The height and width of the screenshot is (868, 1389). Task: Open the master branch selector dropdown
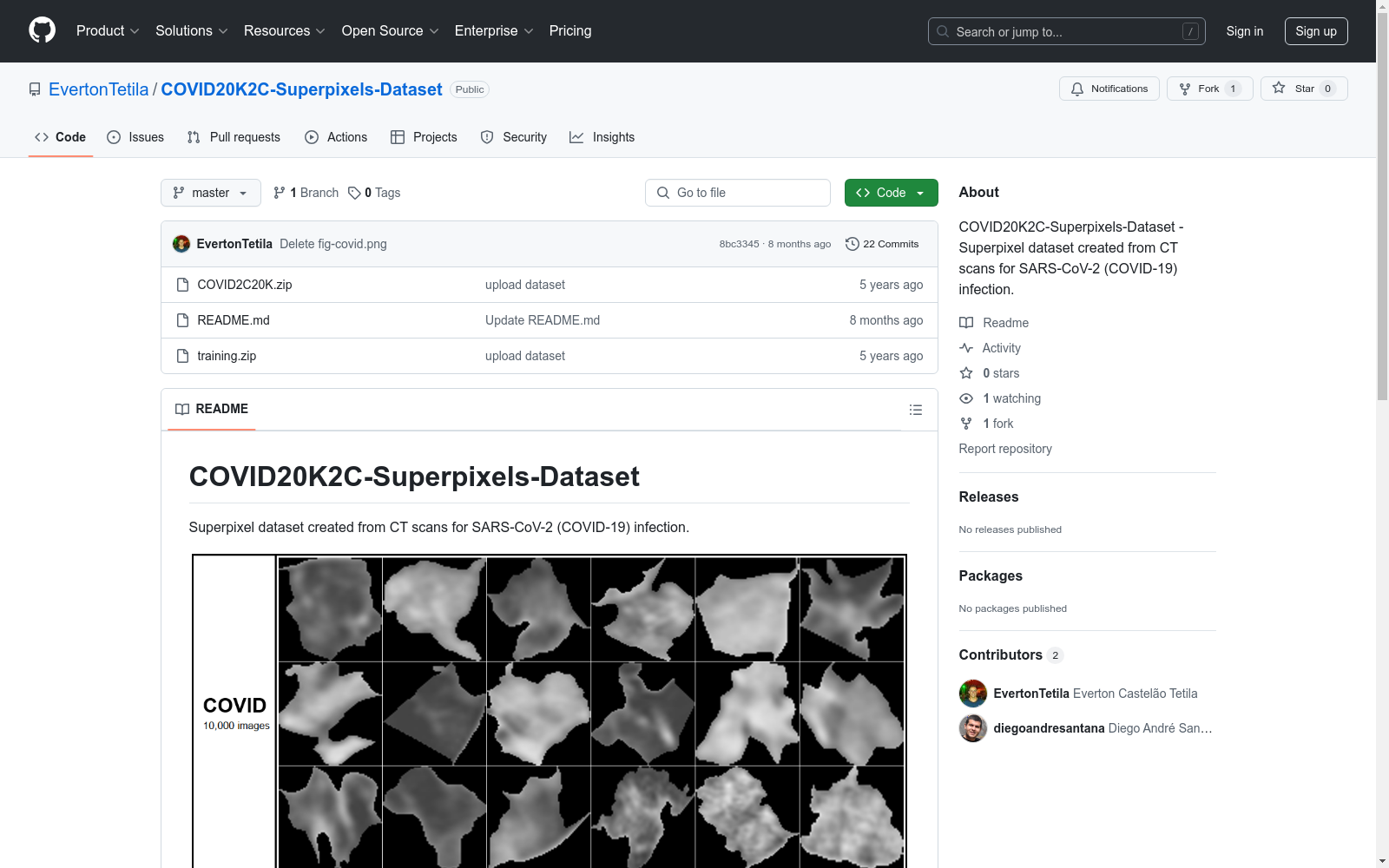coord(211,193)
